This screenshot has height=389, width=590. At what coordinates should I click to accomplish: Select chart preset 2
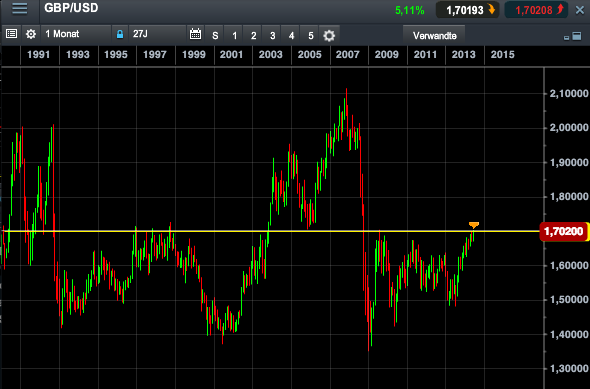click(253, 35)
